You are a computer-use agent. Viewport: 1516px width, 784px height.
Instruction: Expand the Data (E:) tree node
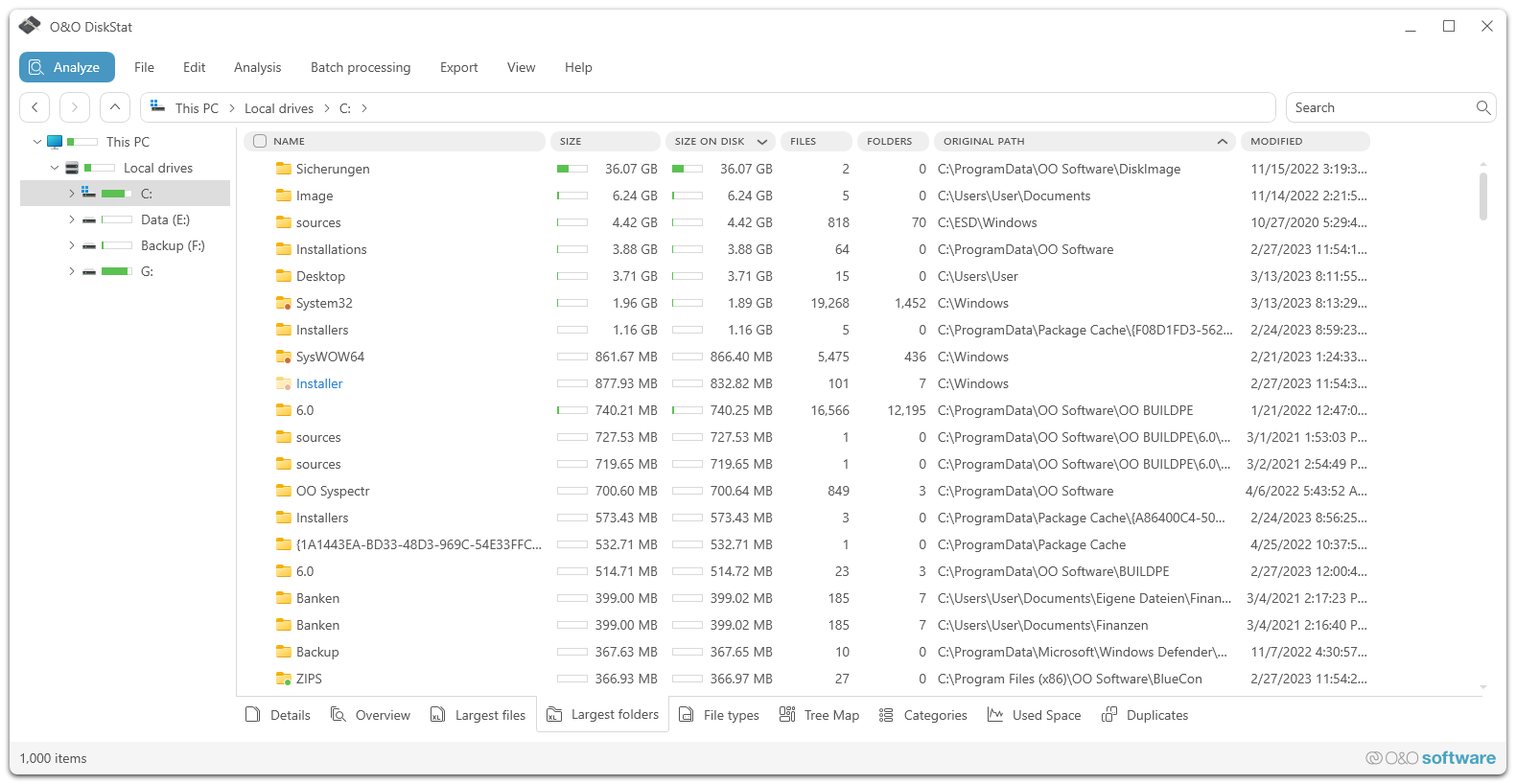click(71, 219)
